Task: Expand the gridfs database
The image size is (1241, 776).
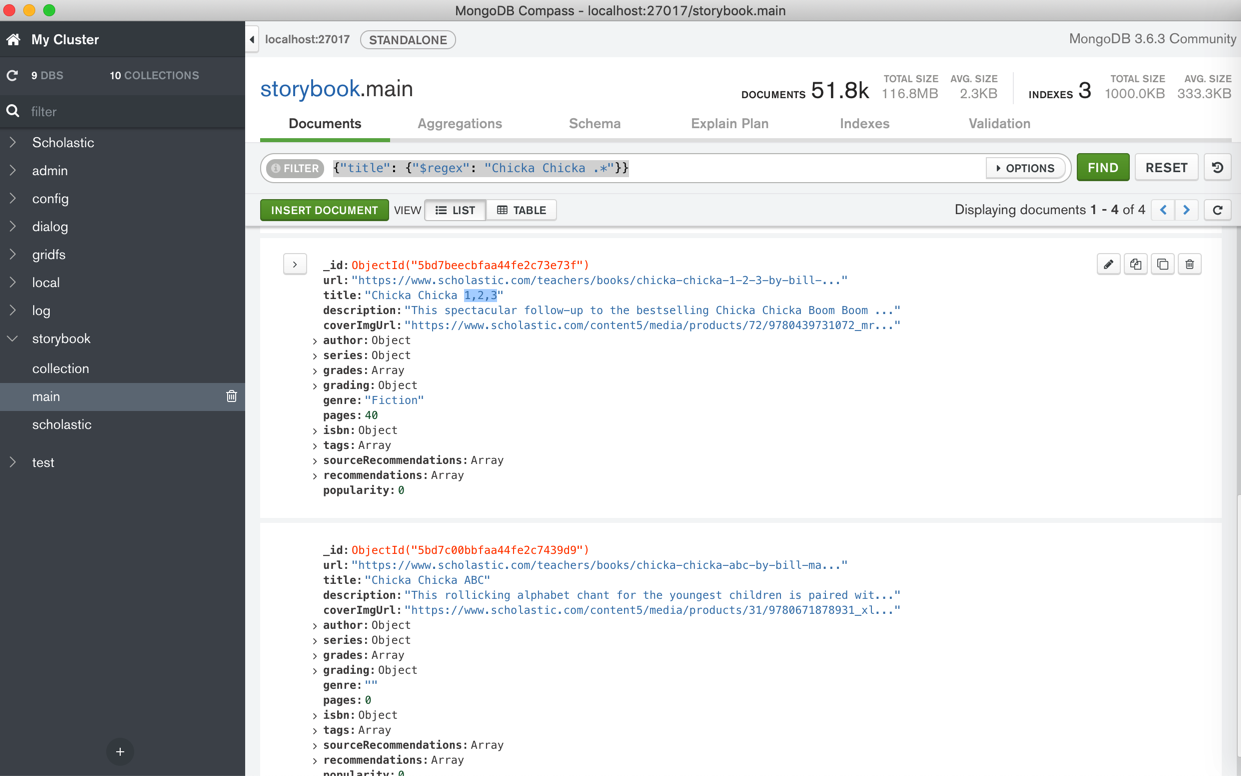Action: [x=13, y=255]
